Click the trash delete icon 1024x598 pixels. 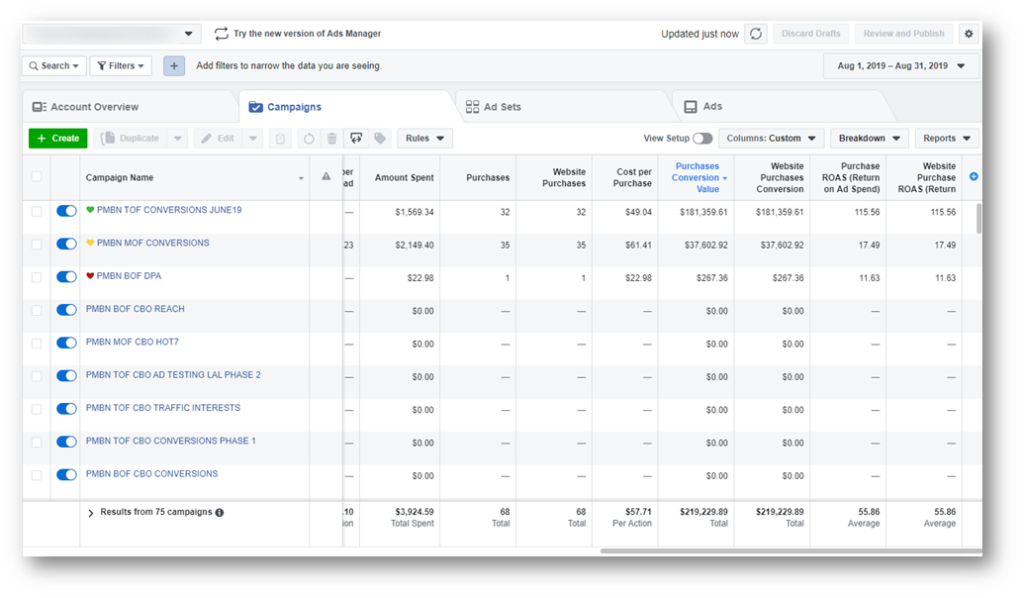pyautogui.click(x=332, y=138)
